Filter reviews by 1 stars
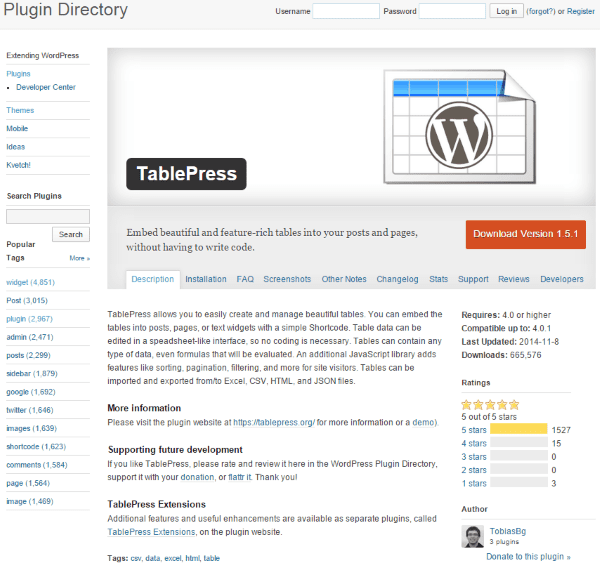Viewport: 600px width, 568px height. (474, 483)
